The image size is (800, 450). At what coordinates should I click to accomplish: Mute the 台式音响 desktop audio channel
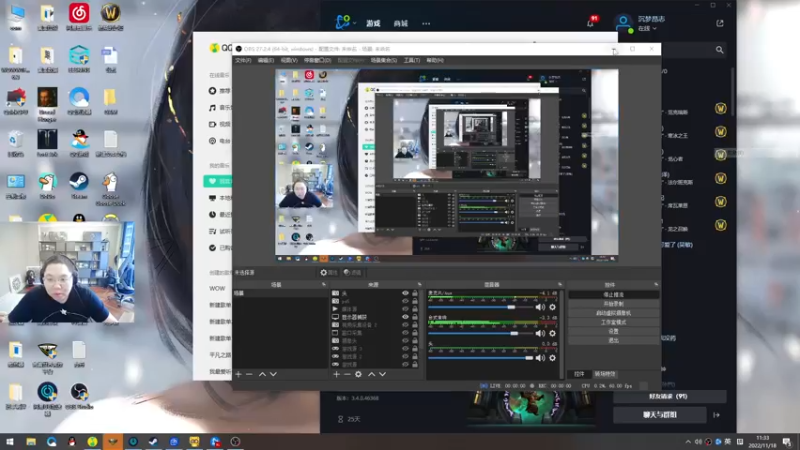(x=540, y=333)
